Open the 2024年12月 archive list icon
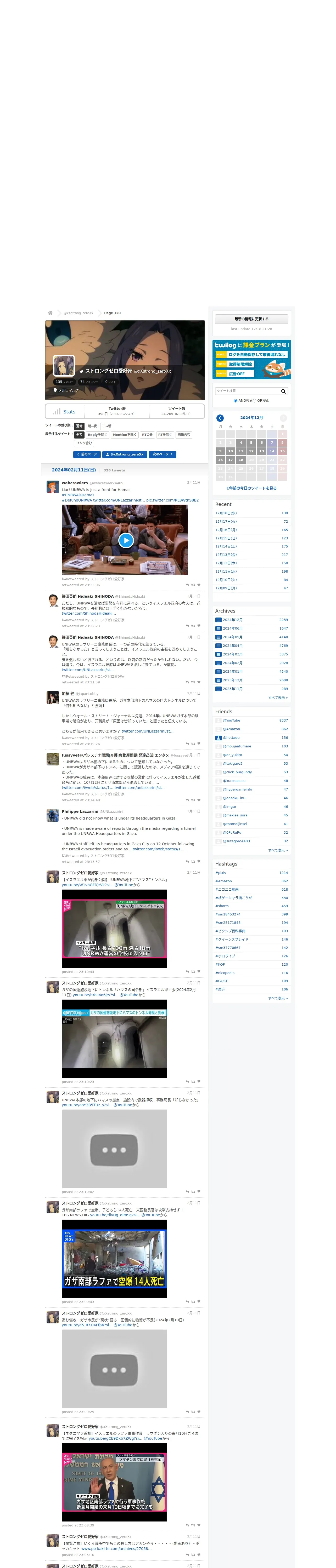336x1568 pixels. coord(218,620)
